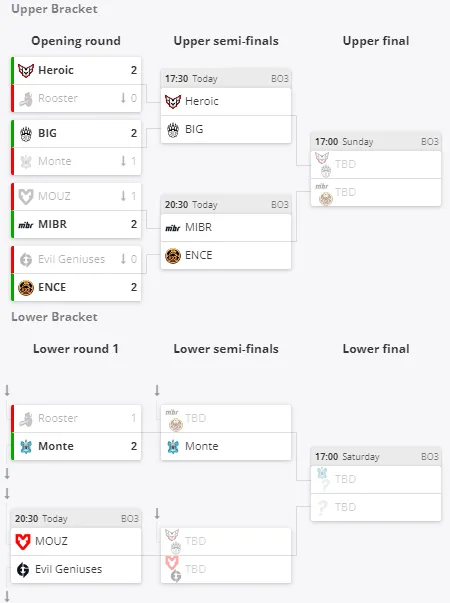Click ENCE logo in opening round
The height and width of the screenshot is (603, 450).
point(26,288)
